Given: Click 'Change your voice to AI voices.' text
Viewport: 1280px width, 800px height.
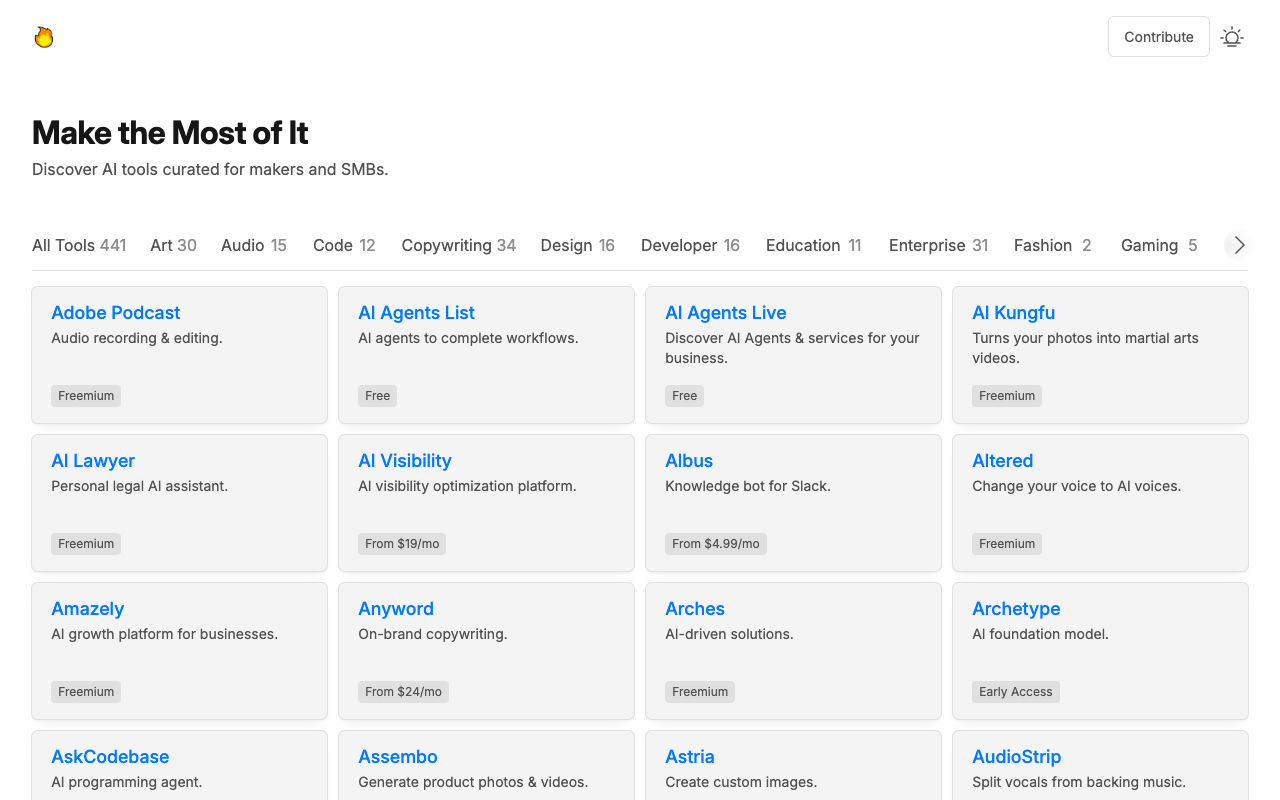Looking at the screenshot, I should point(1077,486).
